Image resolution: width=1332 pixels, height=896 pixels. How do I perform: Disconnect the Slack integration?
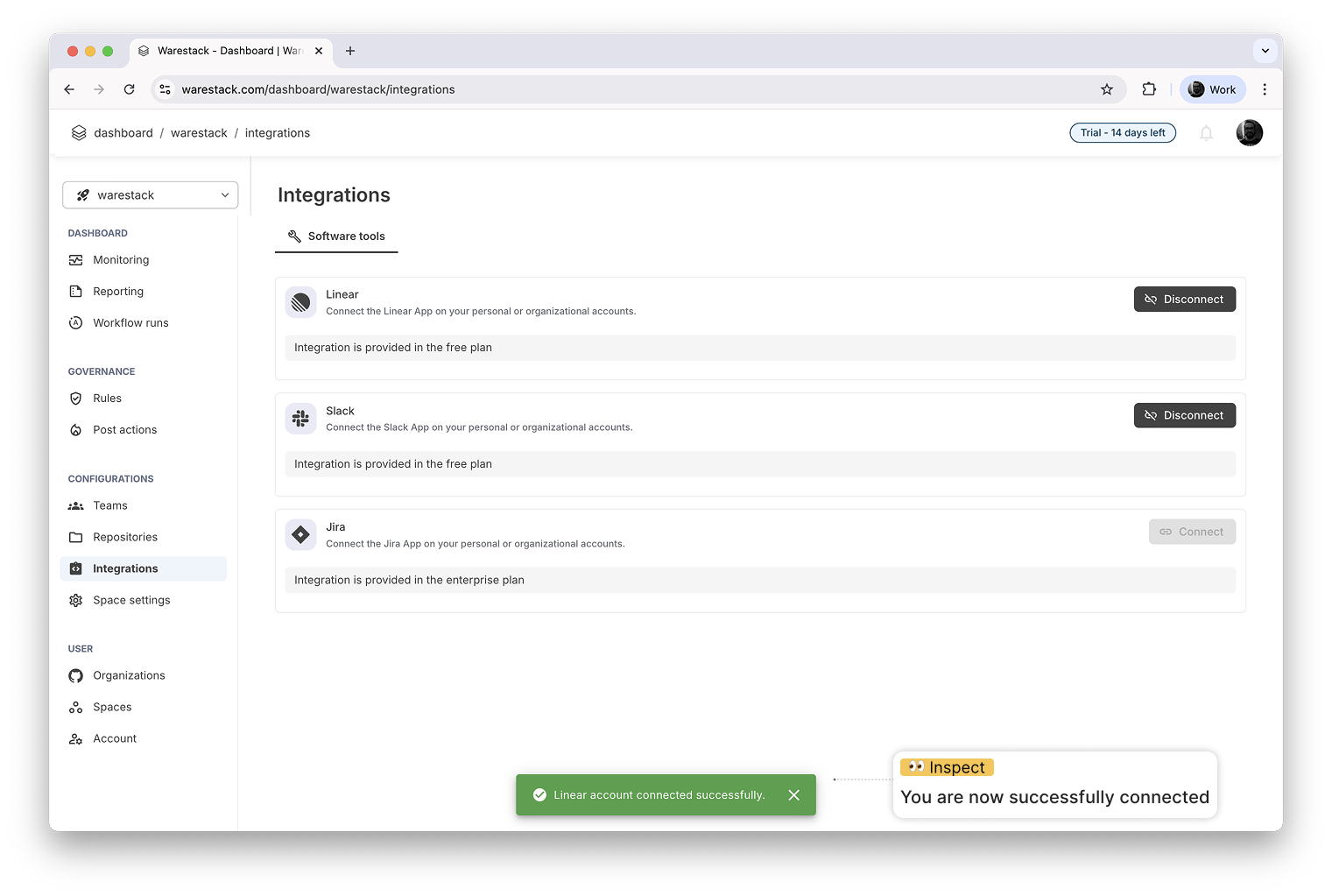click(x=1184, y=415)
